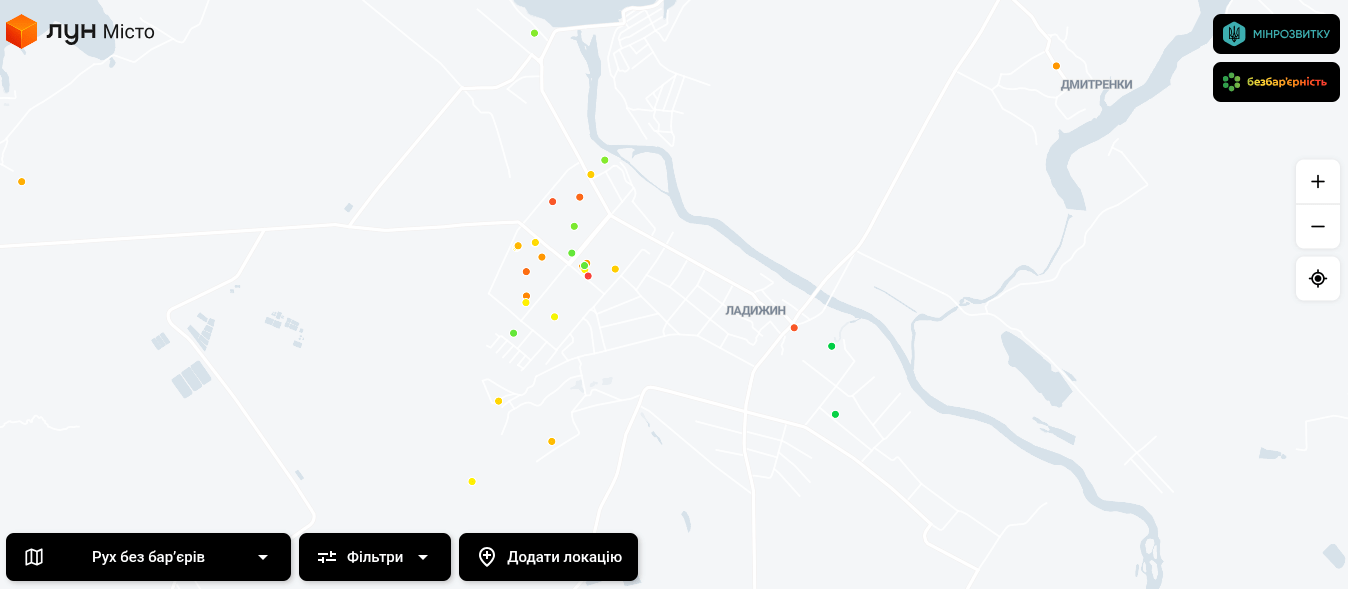
Task: Select the Рух без бар'єрів map layer label
Action: point(148,557)
